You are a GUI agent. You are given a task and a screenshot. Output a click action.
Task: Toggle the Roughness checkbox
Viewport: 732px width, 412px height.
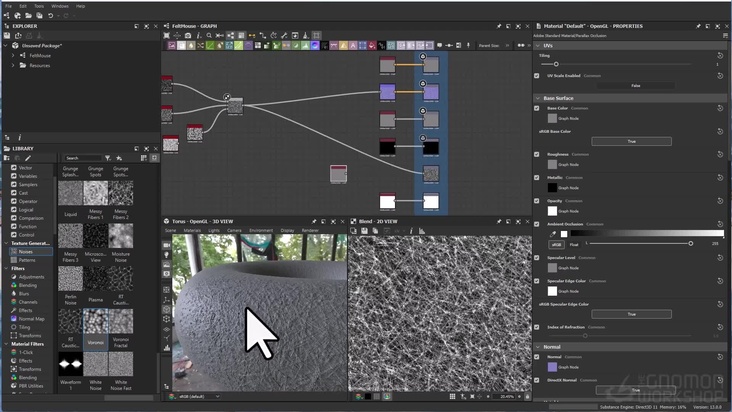(537, 154)
